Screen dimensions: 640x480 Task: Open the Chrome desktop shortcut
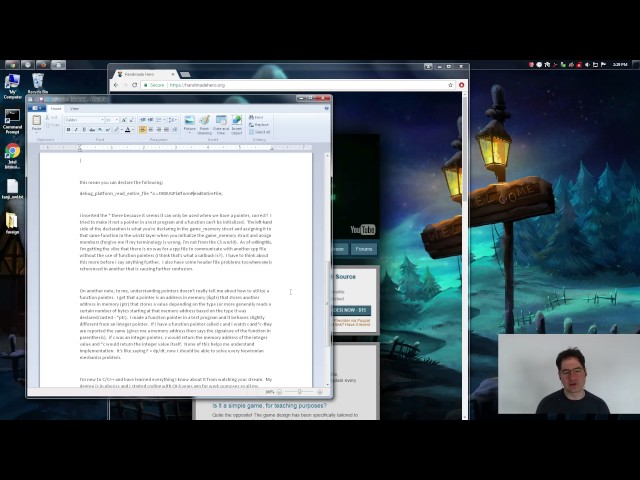click(x=12, y=156)
